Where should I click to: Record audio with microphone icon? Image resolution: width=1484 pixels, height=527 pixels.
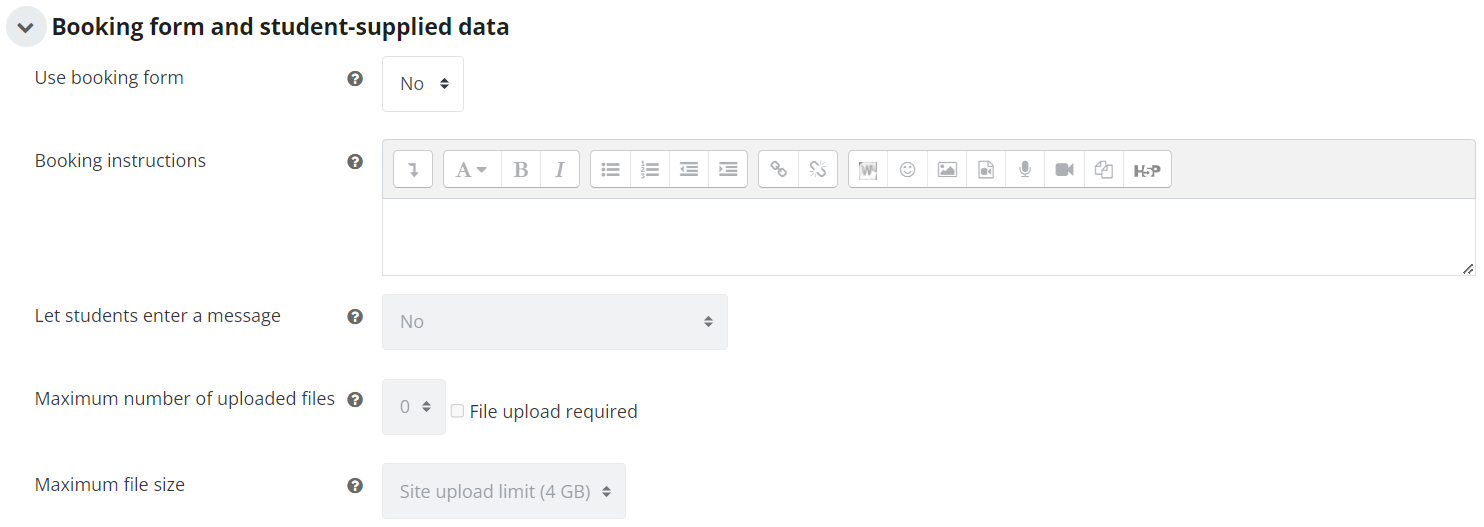1025,169
